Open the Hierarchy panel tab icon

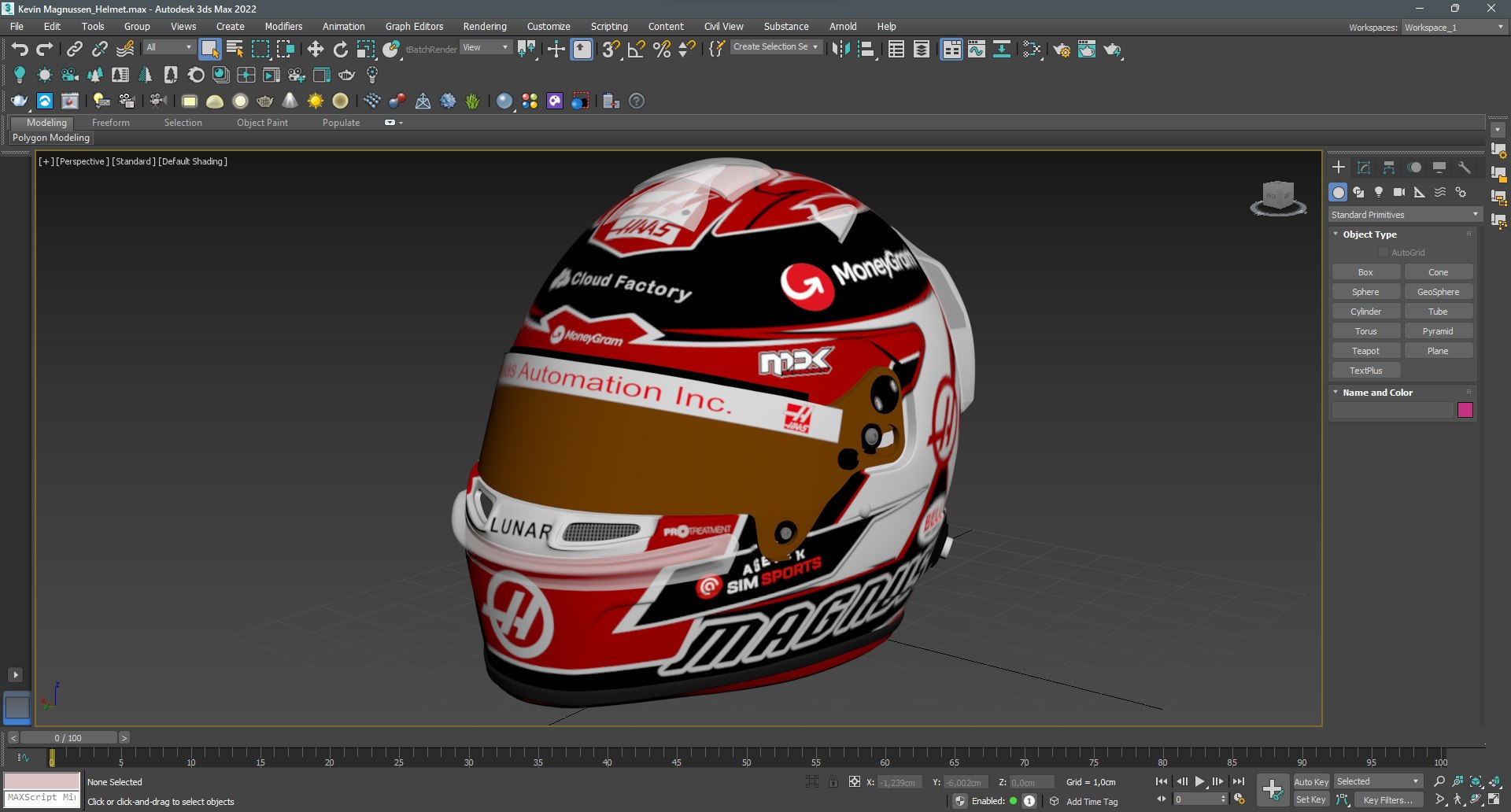(1389, 168)
